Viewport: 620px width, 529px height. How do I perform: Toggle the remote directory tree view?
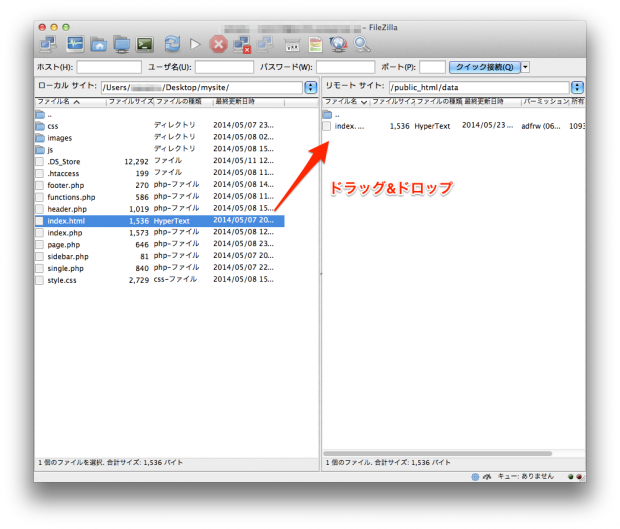[x=121, y=44]
